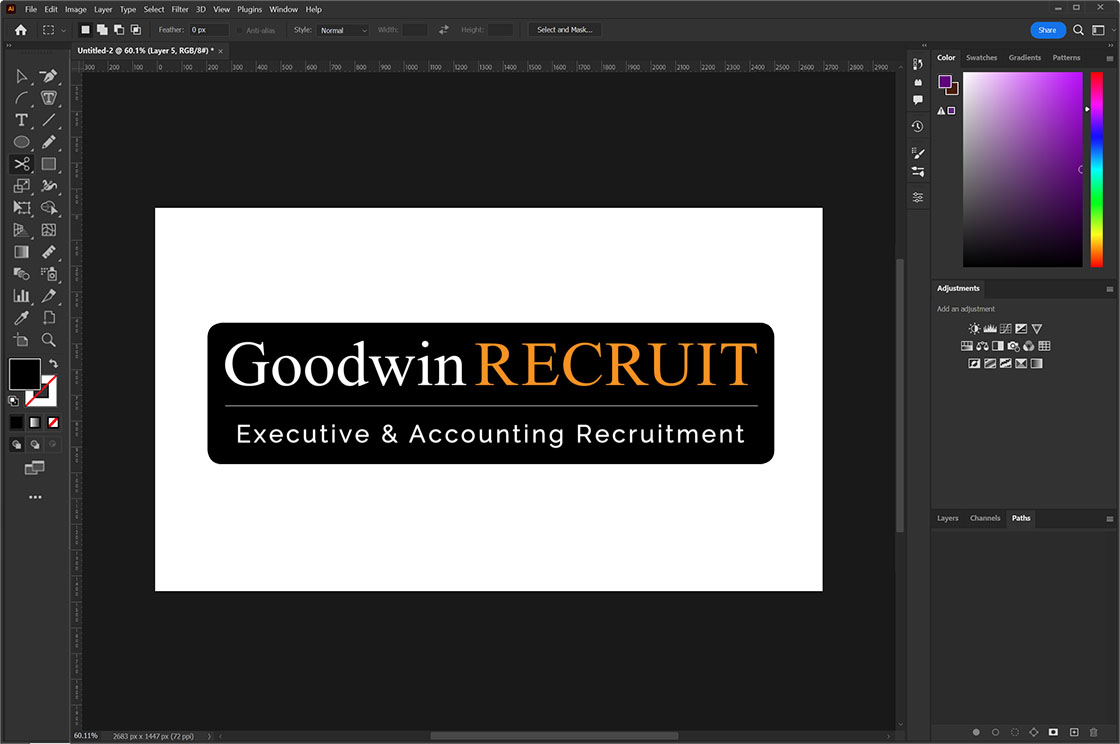1120x744 pixels.
Task: Choose the Ellipse shape tool
Action: [21, 142]
